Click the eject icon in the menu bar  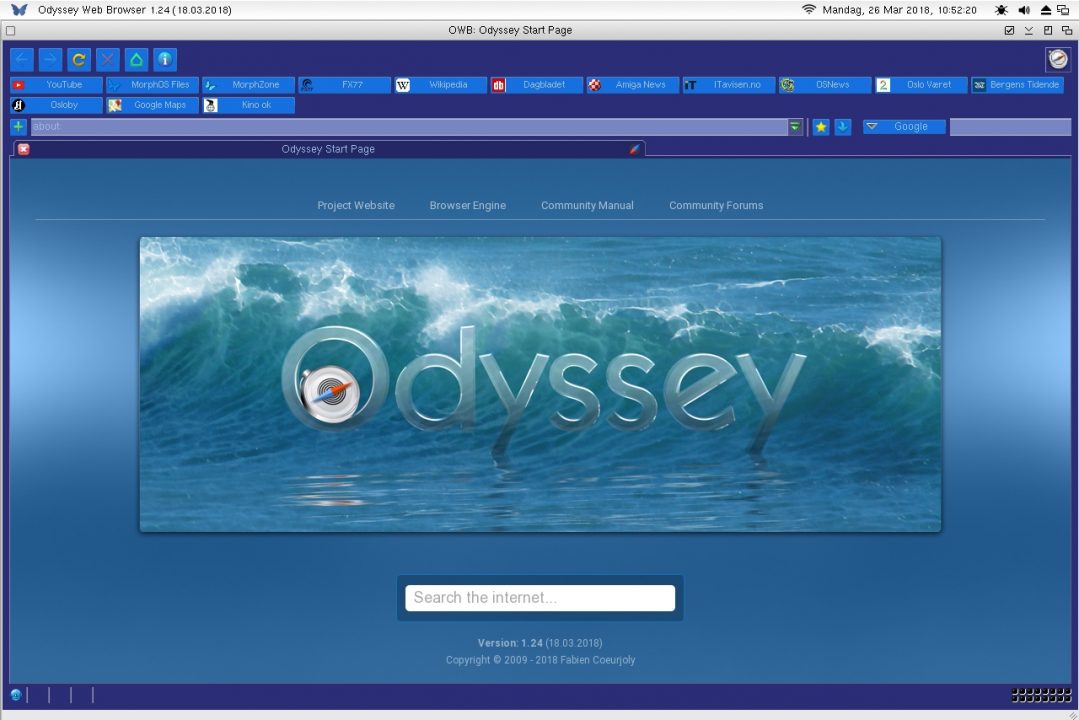1045,10
